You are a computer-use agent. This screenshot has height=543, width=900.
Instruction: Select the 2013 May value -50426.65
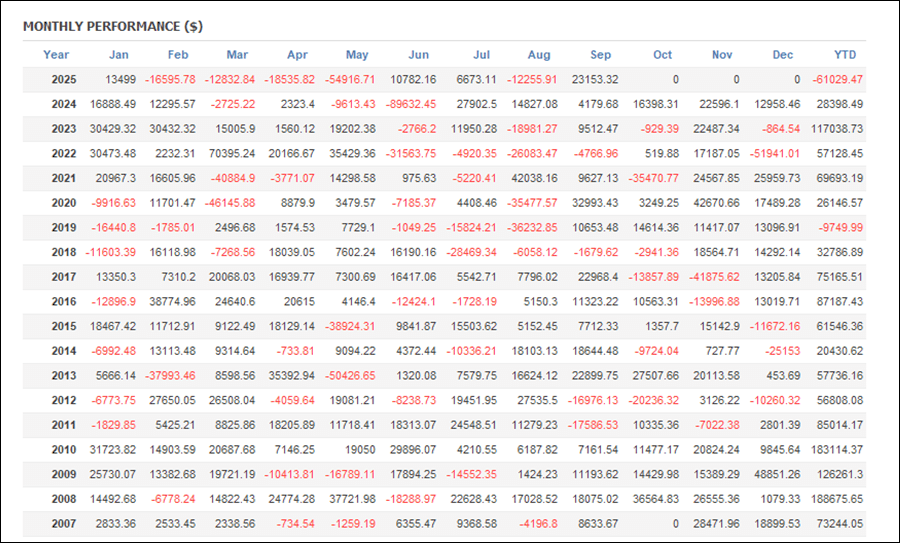click(345, 375)
